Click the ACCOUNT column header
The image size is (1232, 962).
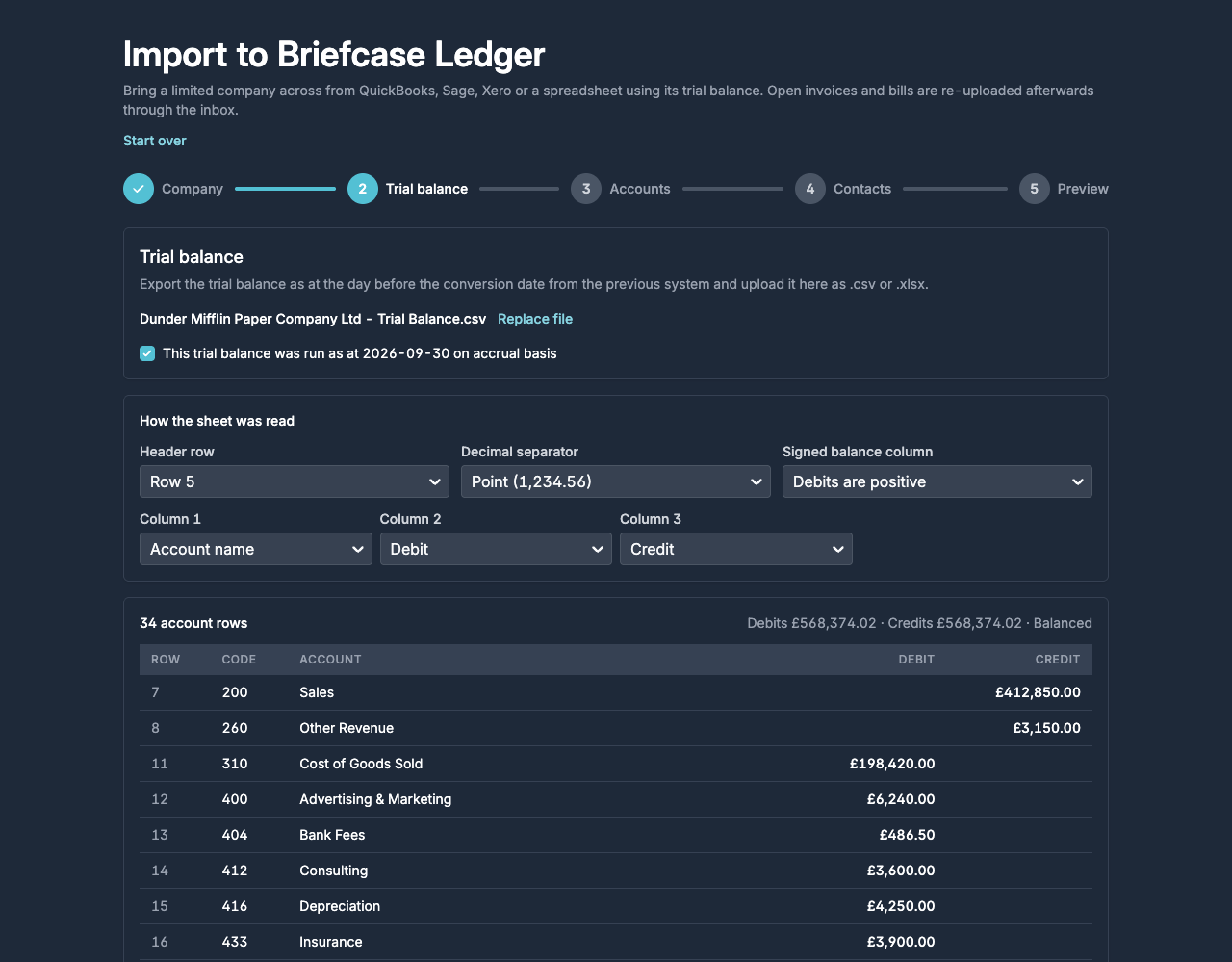(330, 660)
